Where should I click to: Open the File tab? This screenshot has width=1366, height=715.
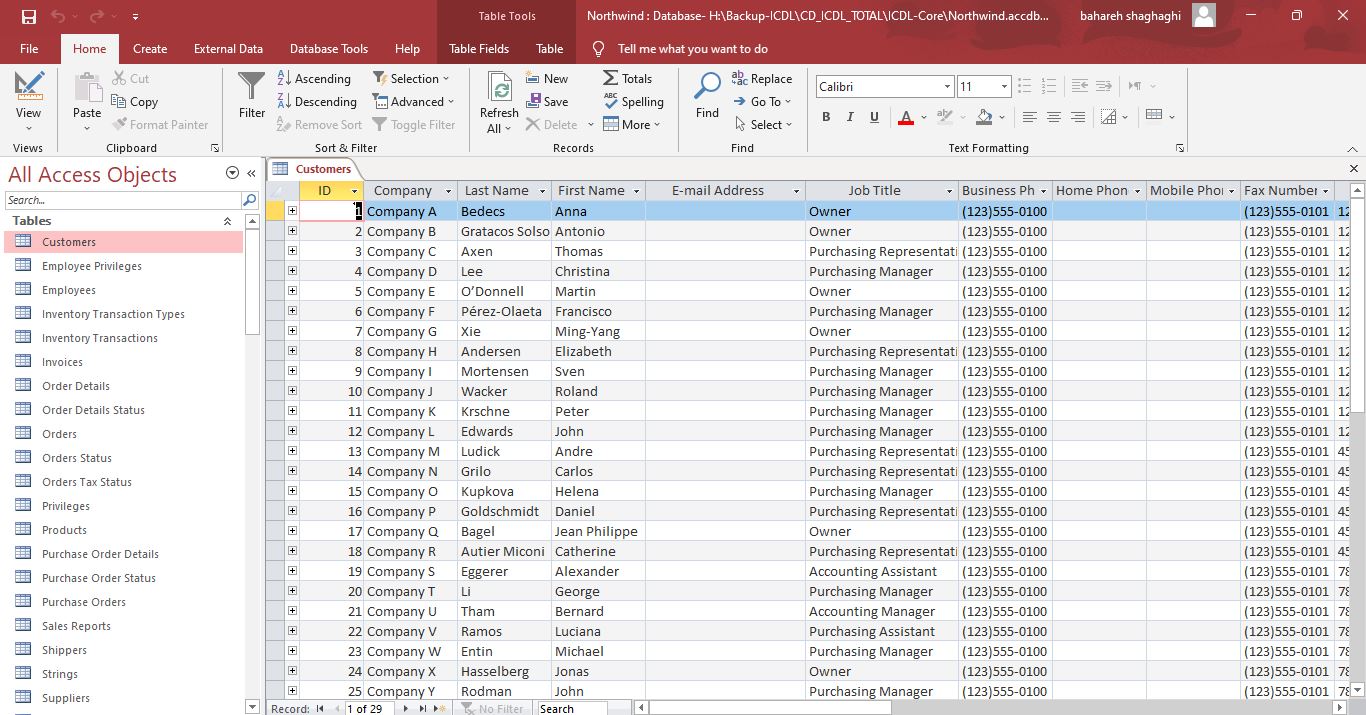coord(29,48)
